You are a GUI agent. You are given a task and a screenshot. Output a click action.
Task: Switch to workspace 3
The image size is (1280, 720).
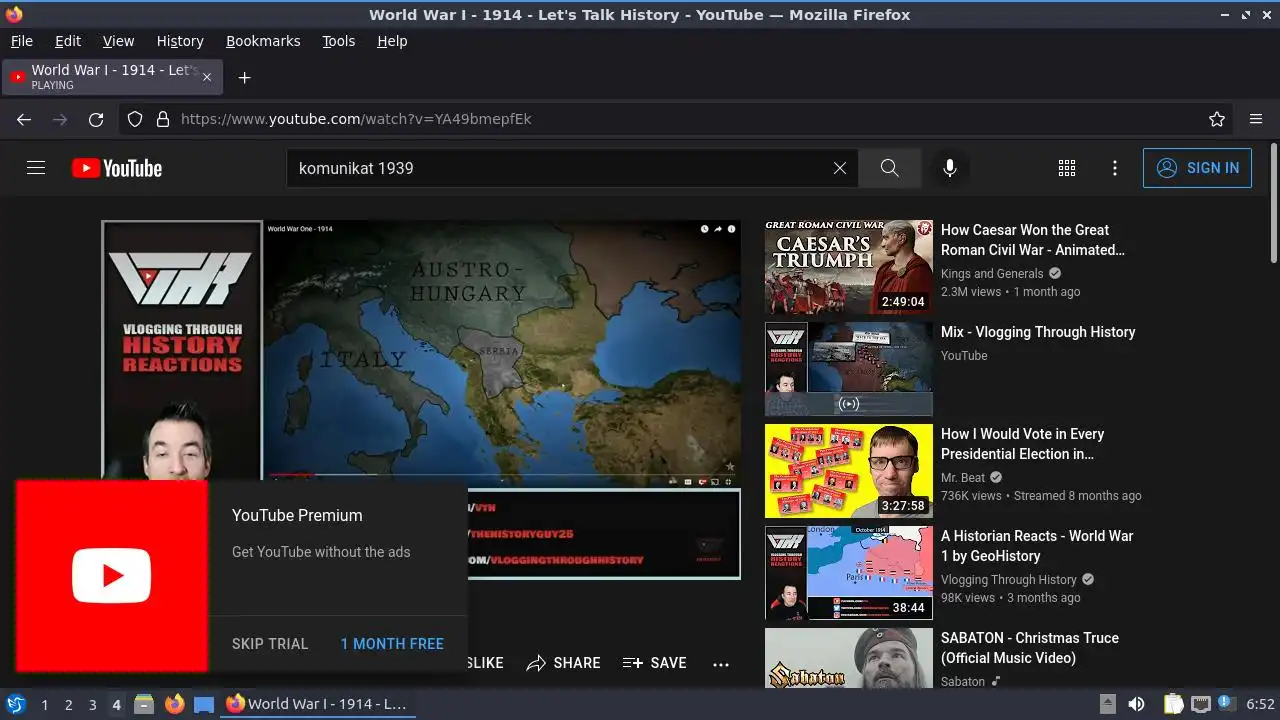[x=92, y=705]
